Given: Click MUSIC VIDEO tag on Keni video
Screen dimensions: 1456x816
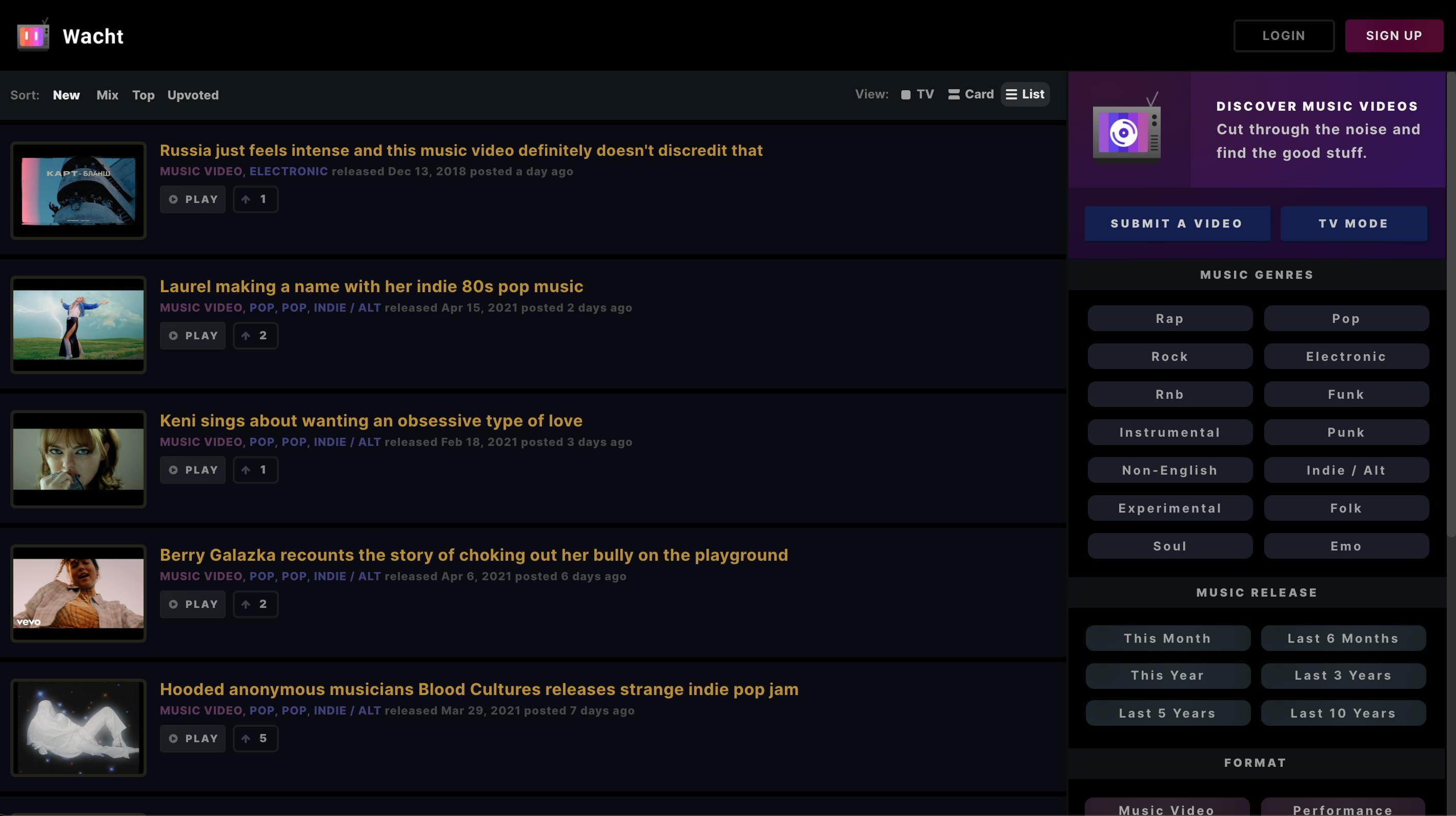Looking at the screenshot, I should 200,442.
